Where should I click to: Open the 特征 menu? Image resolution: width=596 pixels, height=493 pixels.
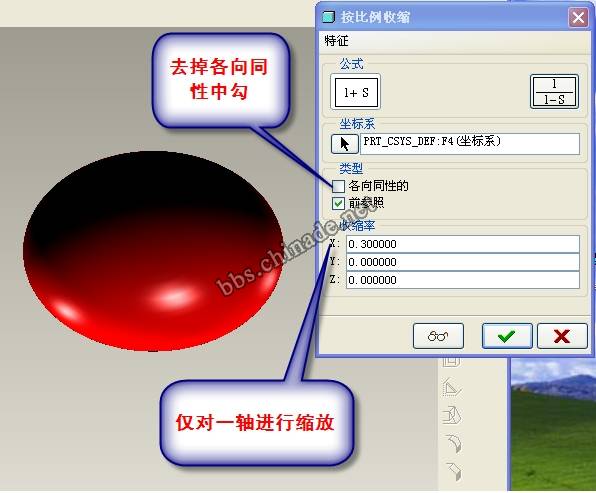click(336, 41)
